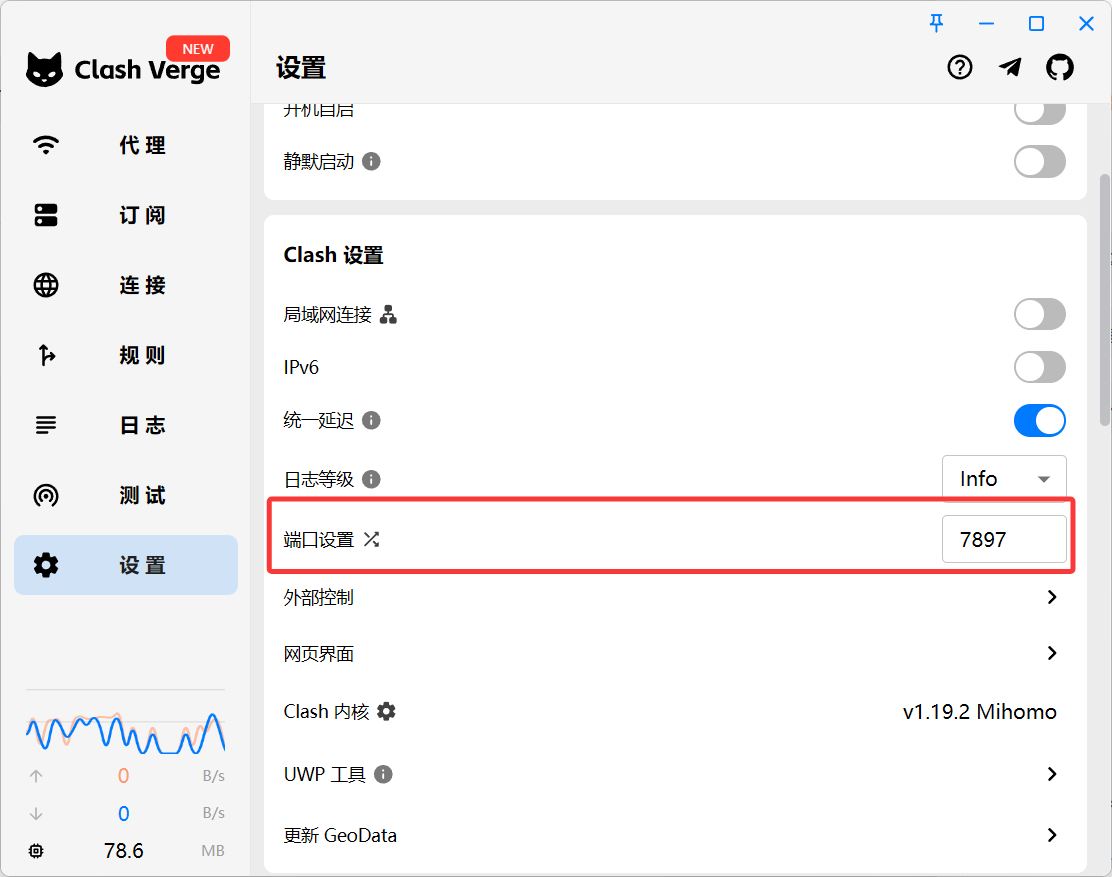1112x877 pixels.
Task: Go to the 测试 page
Action: coord(126,495)
